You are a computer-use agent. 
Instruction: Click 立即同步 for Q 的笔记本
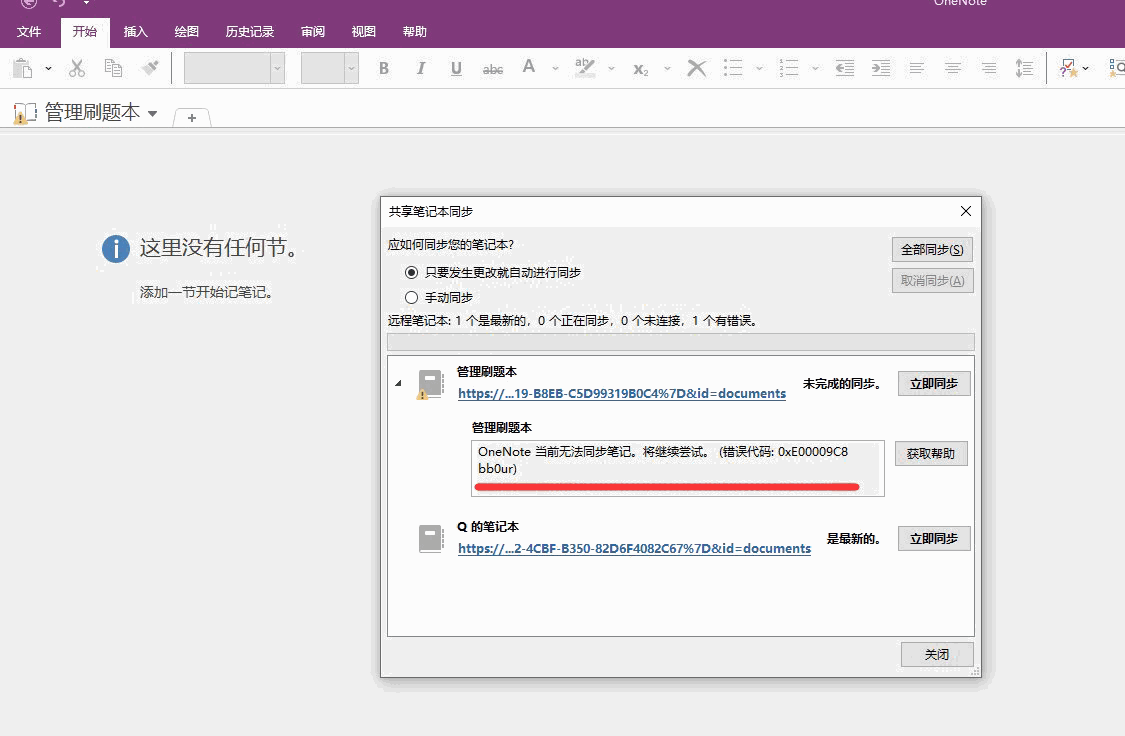(x=933, y=539)
